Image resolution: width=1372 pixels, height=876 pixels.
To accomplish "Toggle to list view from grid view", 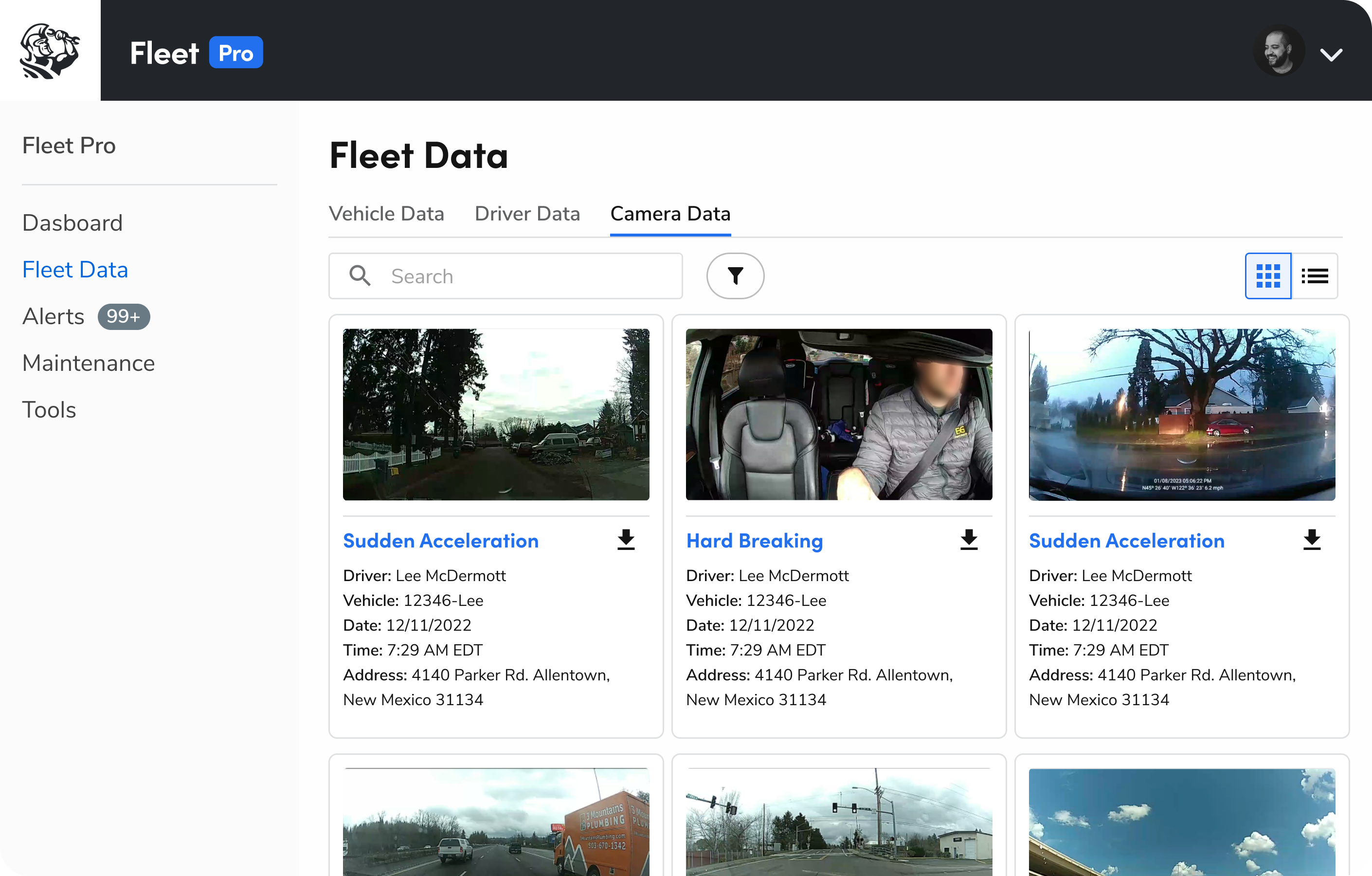I will (1315, 276).
